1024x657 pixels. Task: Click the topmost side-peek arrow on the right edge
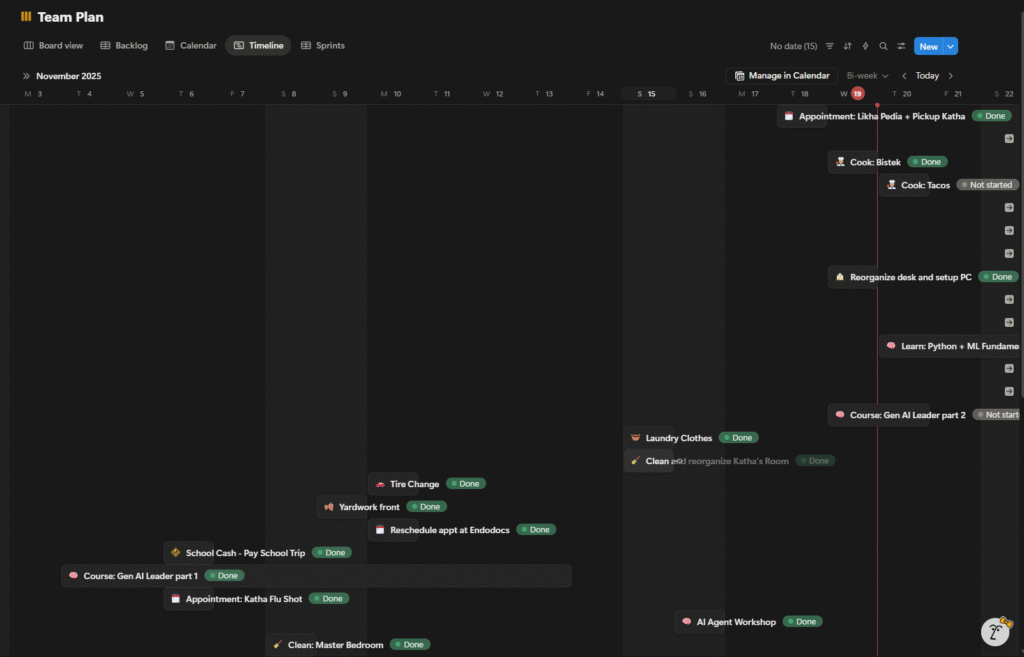tap(1009, 139)
